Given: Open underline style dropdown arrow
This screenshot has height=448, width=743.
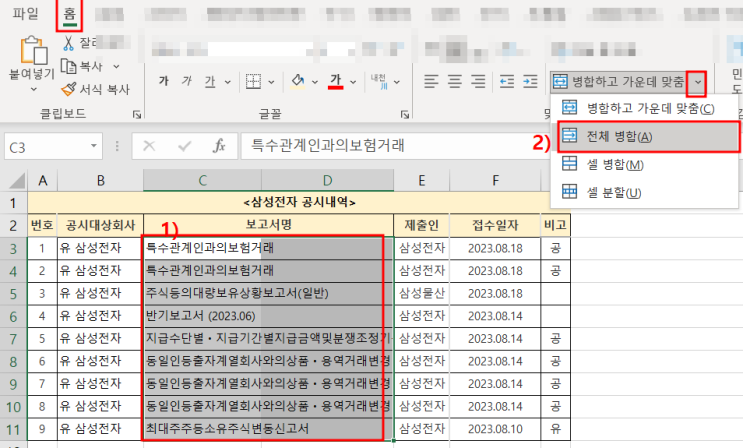Looking at the screenshot, I should click(x=227, y=82).
